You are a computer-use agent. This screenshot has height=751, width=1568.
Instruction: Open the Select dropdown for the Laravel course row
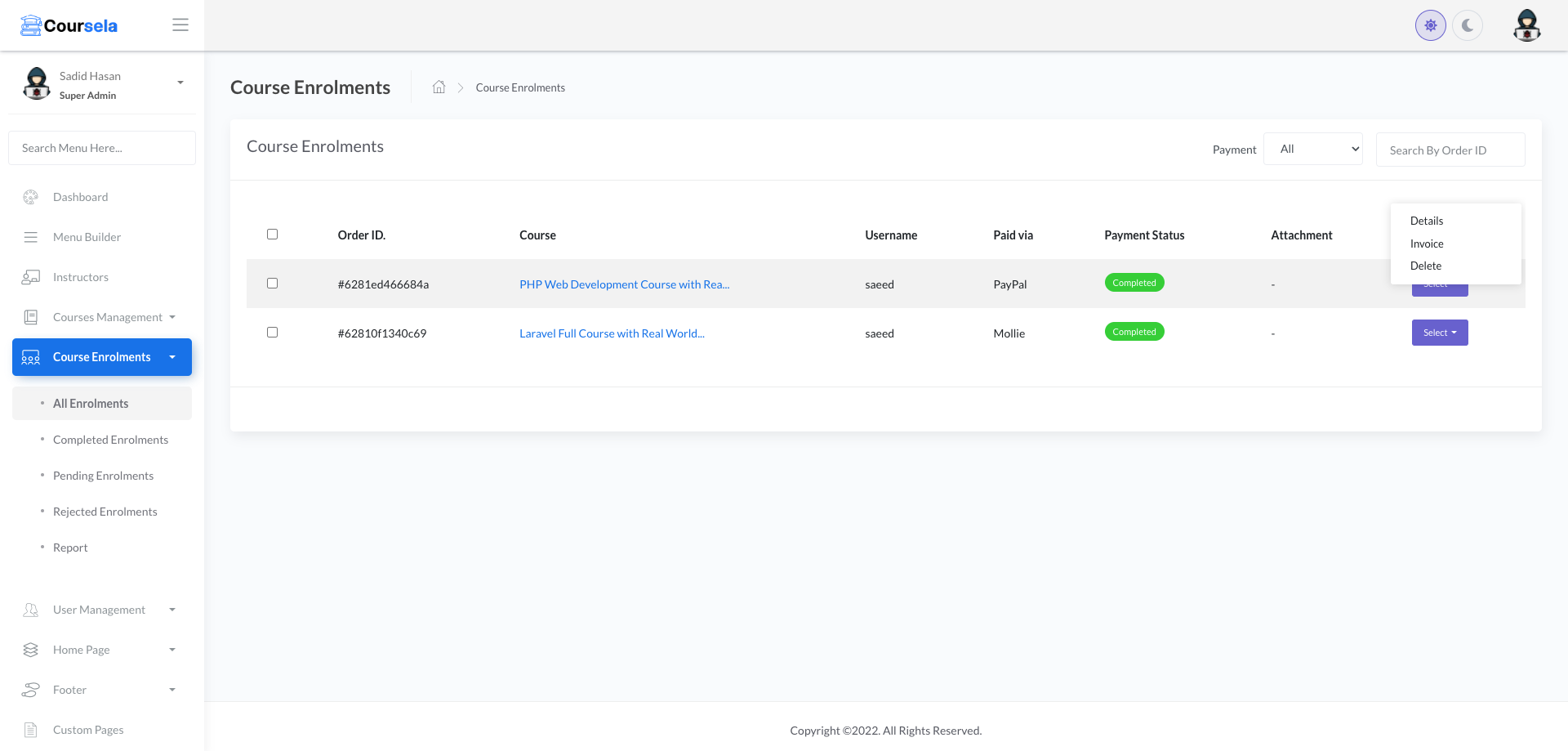(1439, 333)
